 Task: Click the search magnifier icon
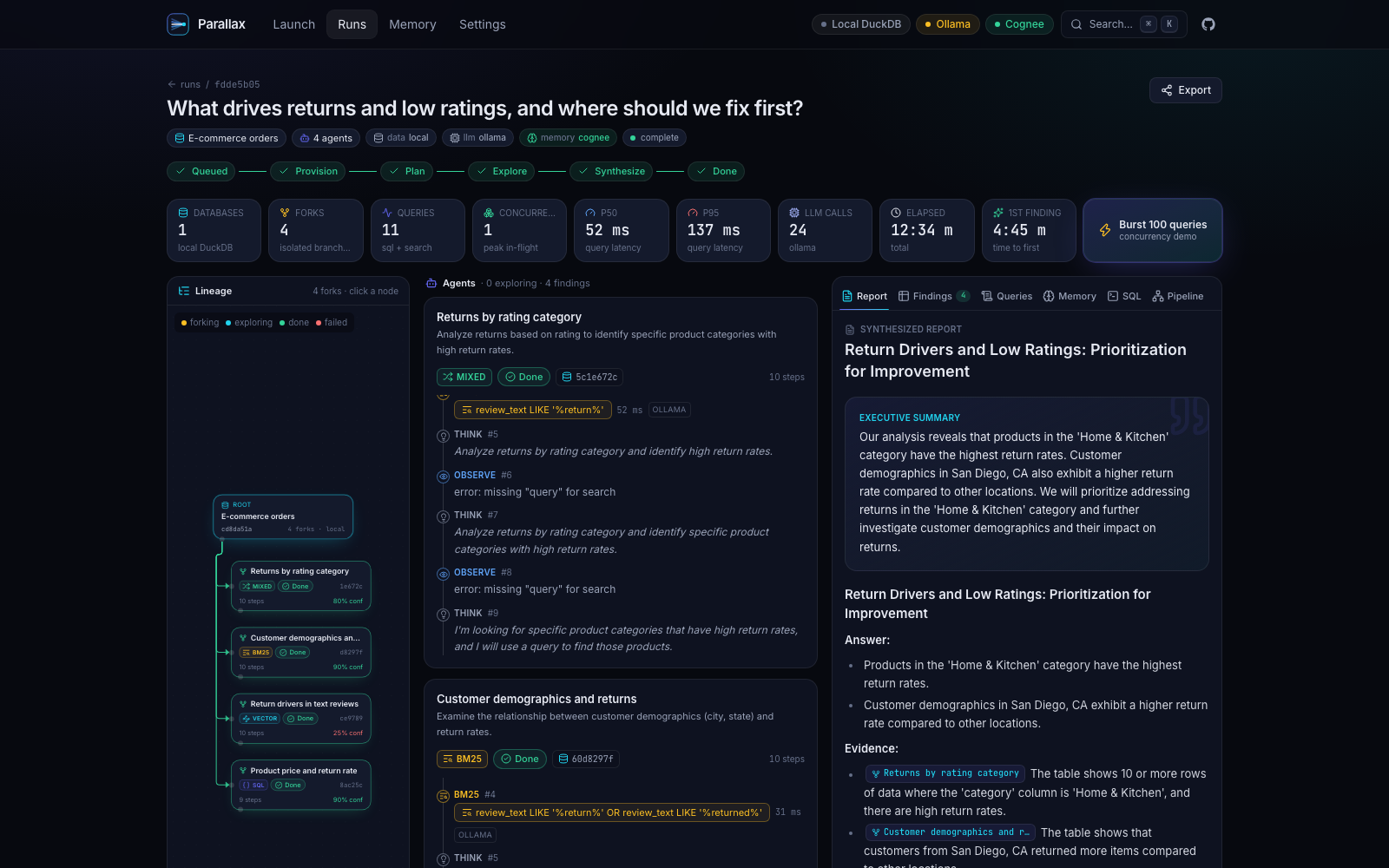tap(1076, 24)
